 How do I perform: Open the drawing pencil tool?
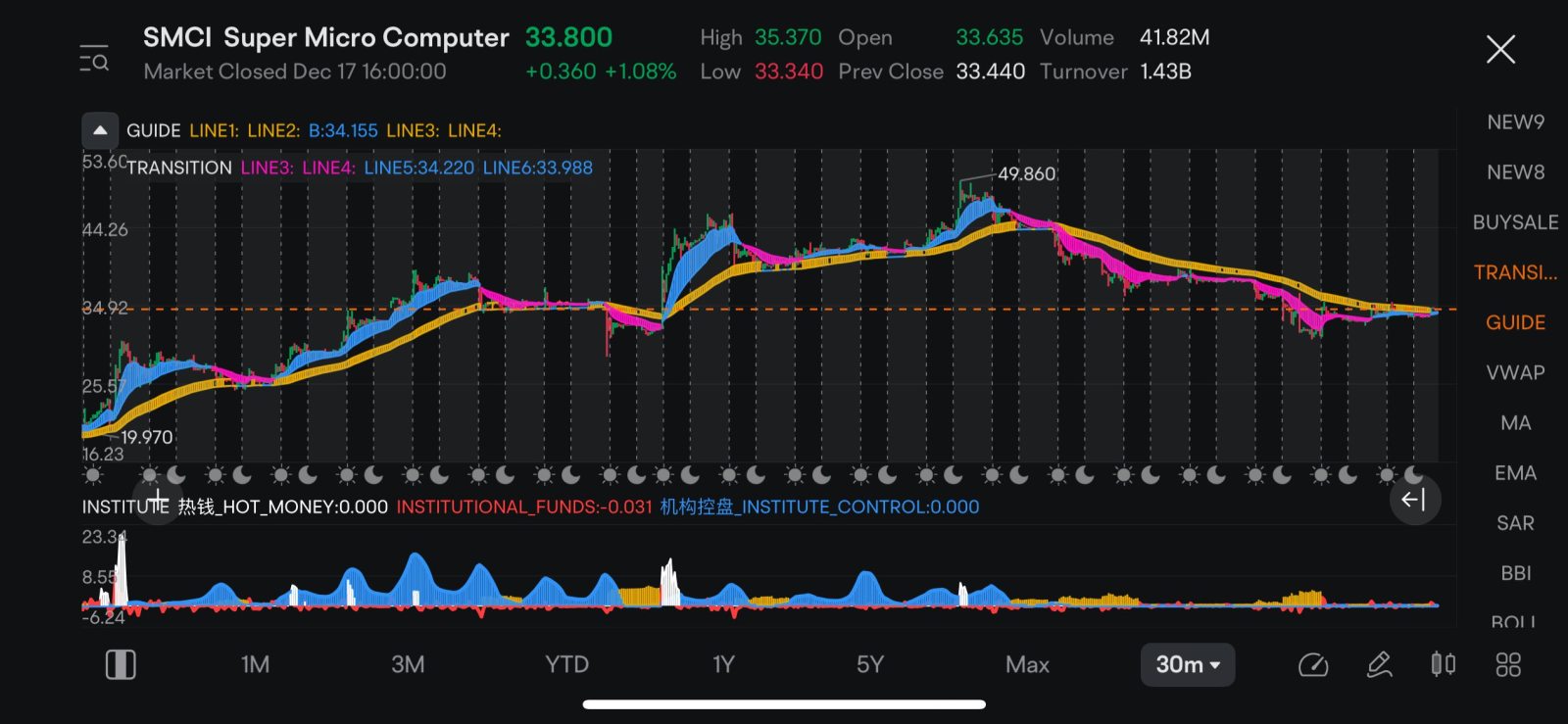[1379, 665]
